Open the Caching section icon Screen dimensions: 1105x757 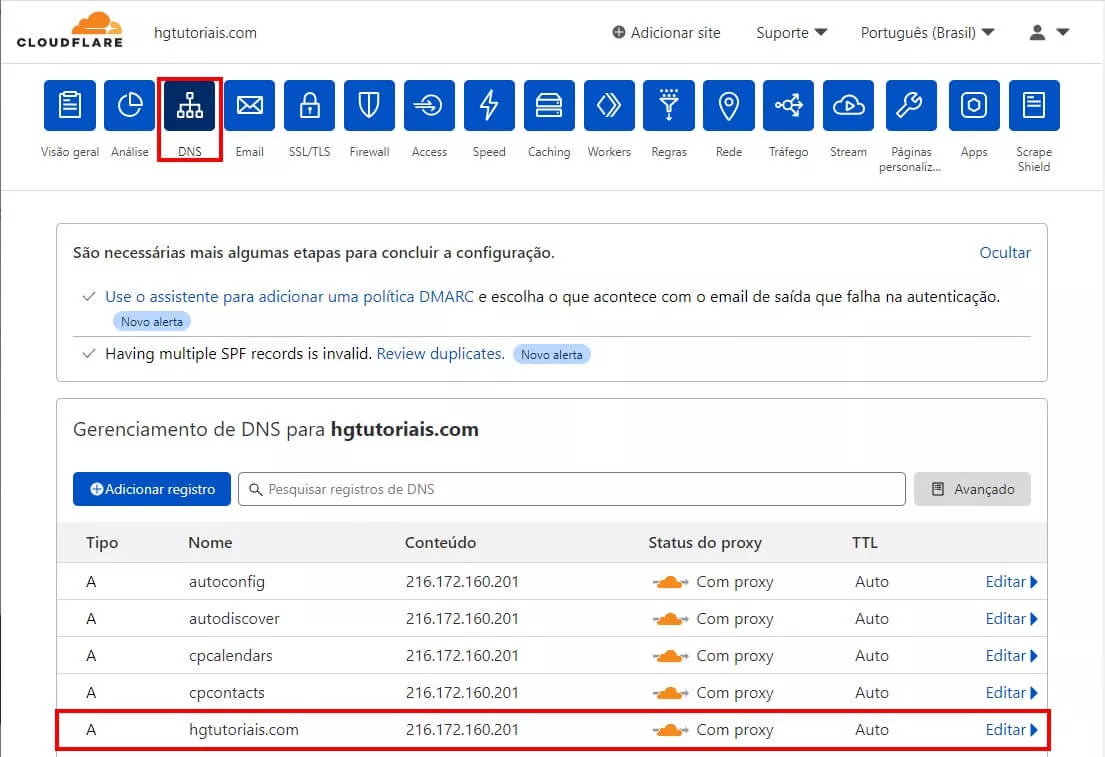coord(549,106)
